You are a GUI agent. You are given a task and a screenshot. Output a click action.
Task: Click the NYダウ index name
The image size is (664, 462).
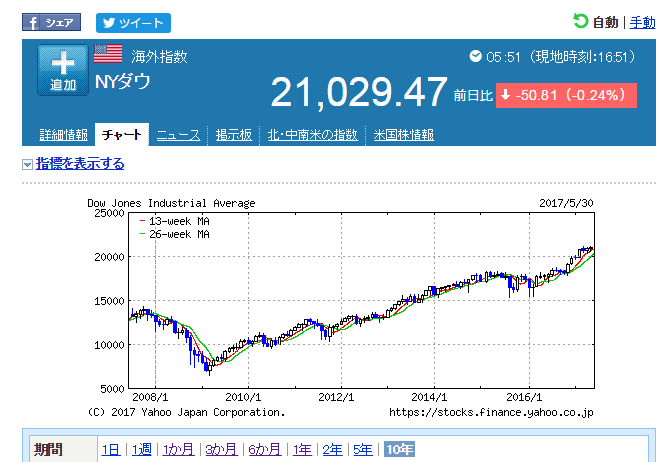click(123, 81)
